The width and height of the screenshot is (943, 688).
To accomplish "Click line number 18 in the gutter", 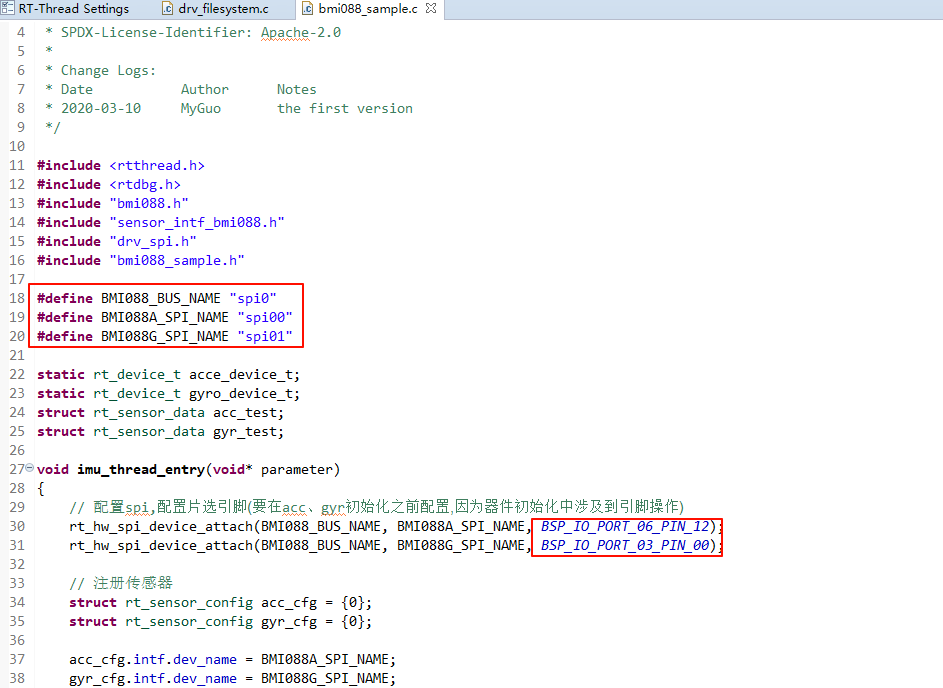I will 17,298.
